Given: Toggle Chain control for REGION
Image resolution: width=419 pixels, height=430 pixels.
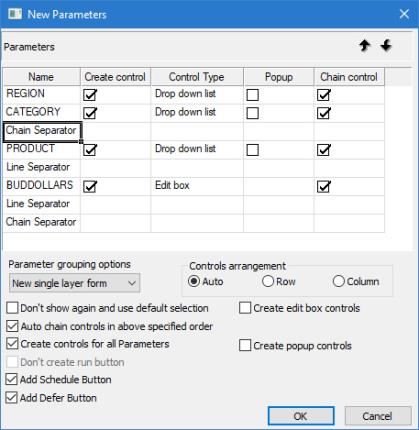Looking at the screenshot, I should [324, 95].
